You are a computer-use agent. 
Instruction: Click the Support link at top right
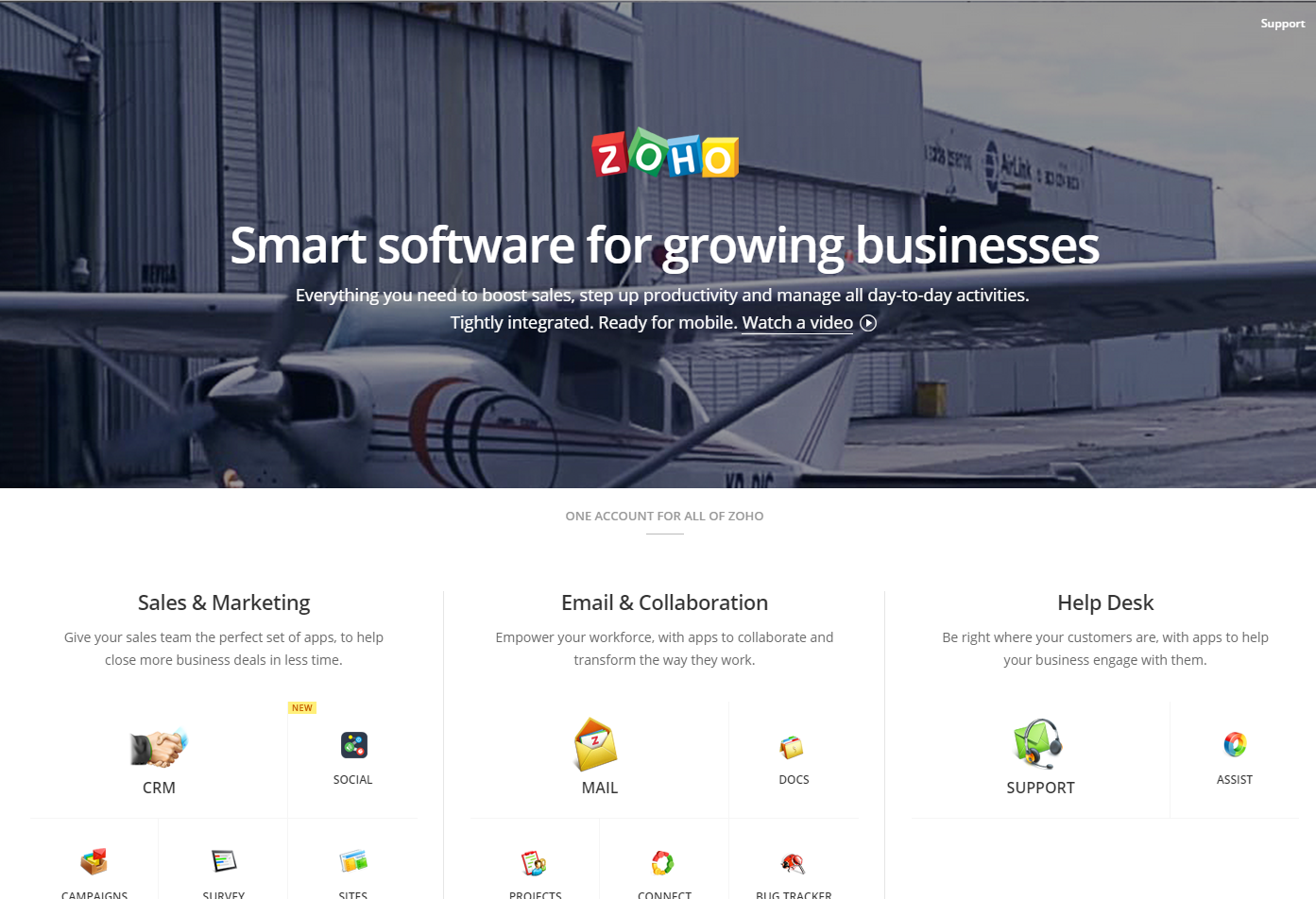(x=1282, y=24)
